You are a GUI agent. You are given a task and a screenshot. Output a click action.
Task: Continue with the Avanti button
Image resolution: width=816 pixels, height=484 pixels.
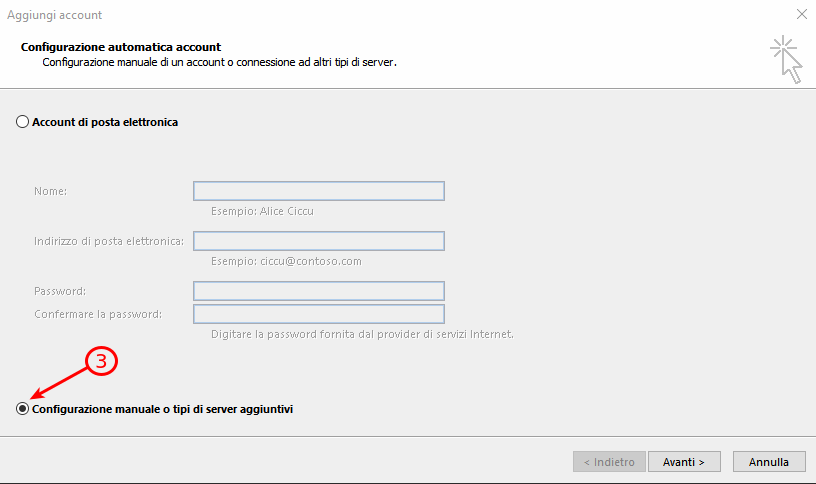pos(684,462)
